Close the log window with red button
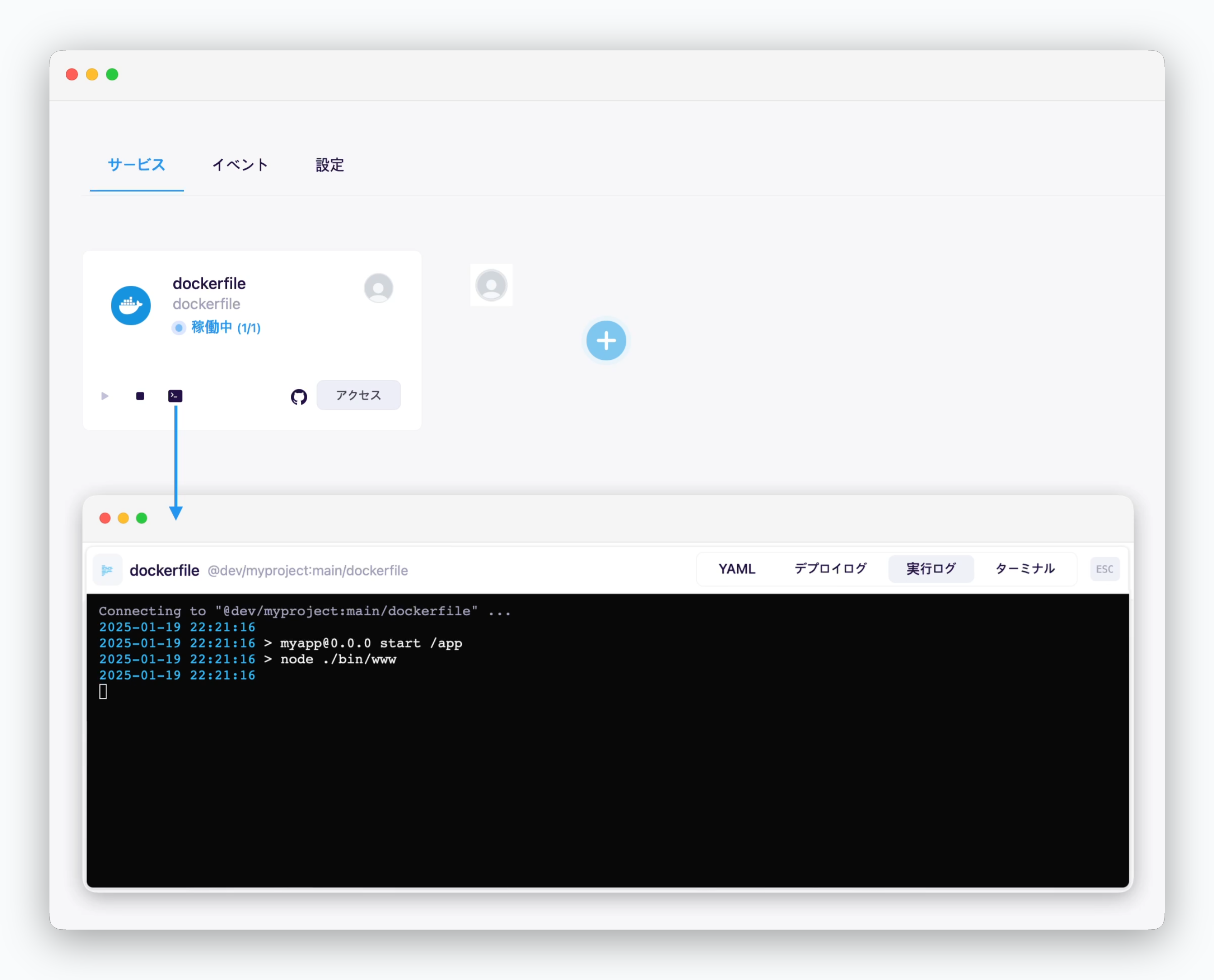This screenshot has width=1214, height=980. tap(105, 518)
